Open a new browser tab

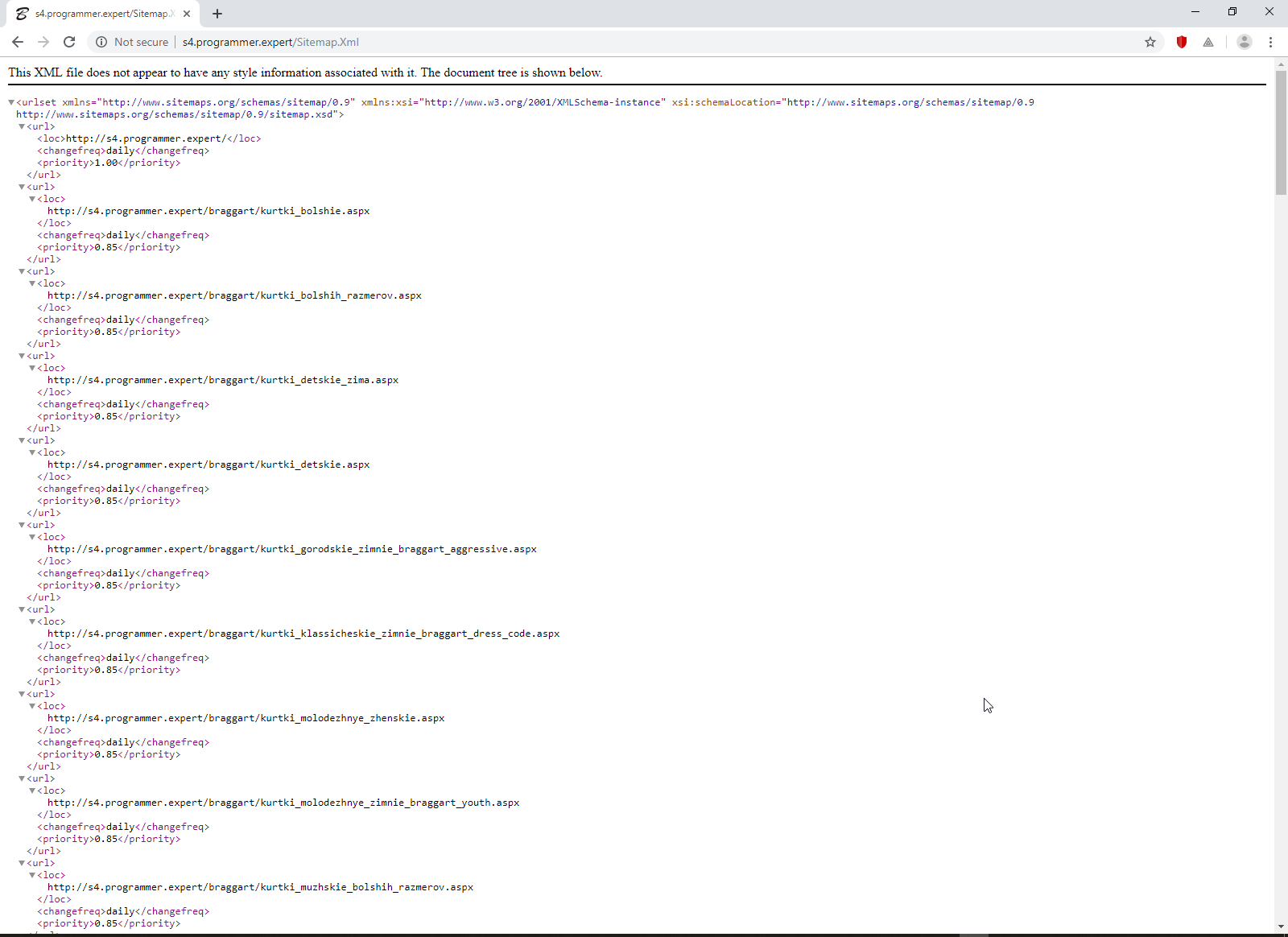coord(217,14)
